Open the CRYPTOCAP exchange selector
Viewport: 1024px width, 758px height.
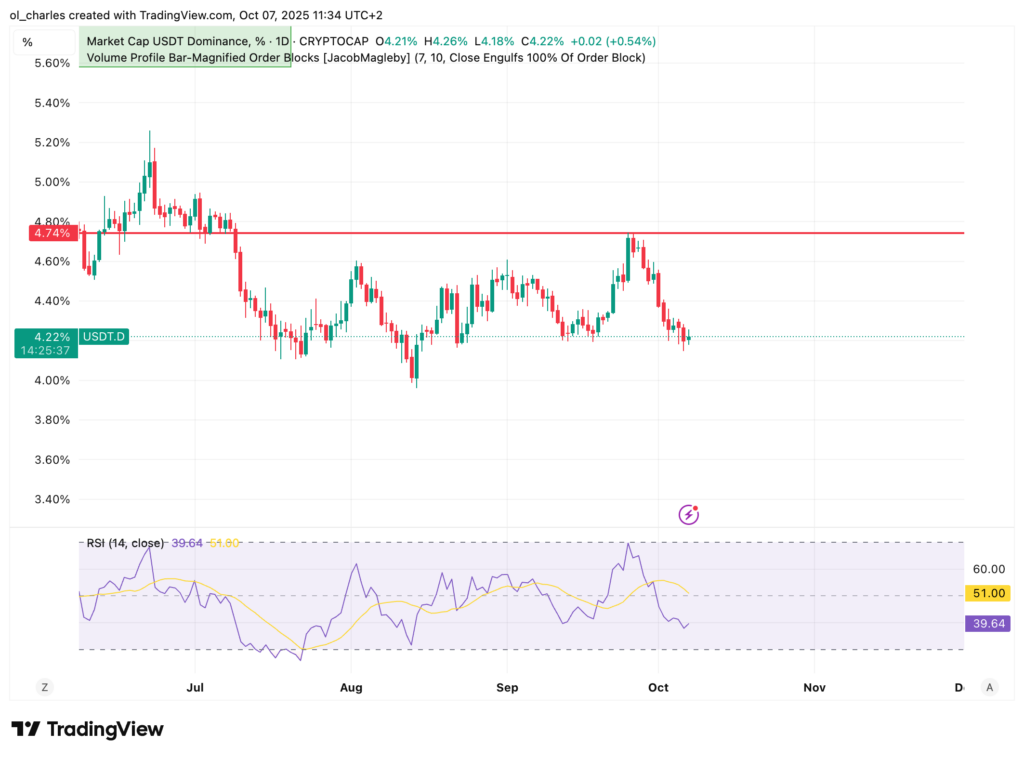[333, 42]
